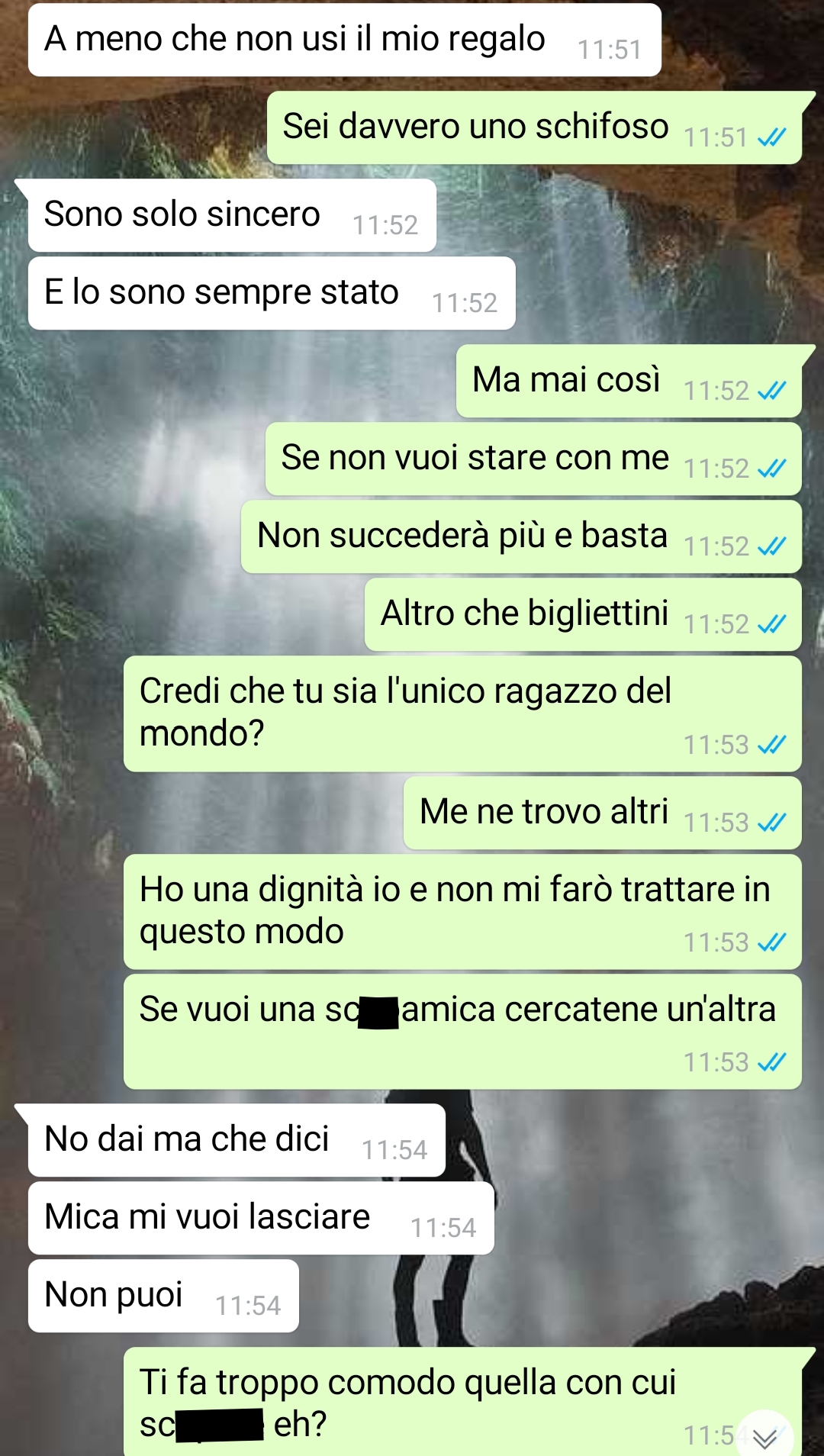Tap the 11:54 timestamp on 'Non puoi'

tap(248, 1306)
